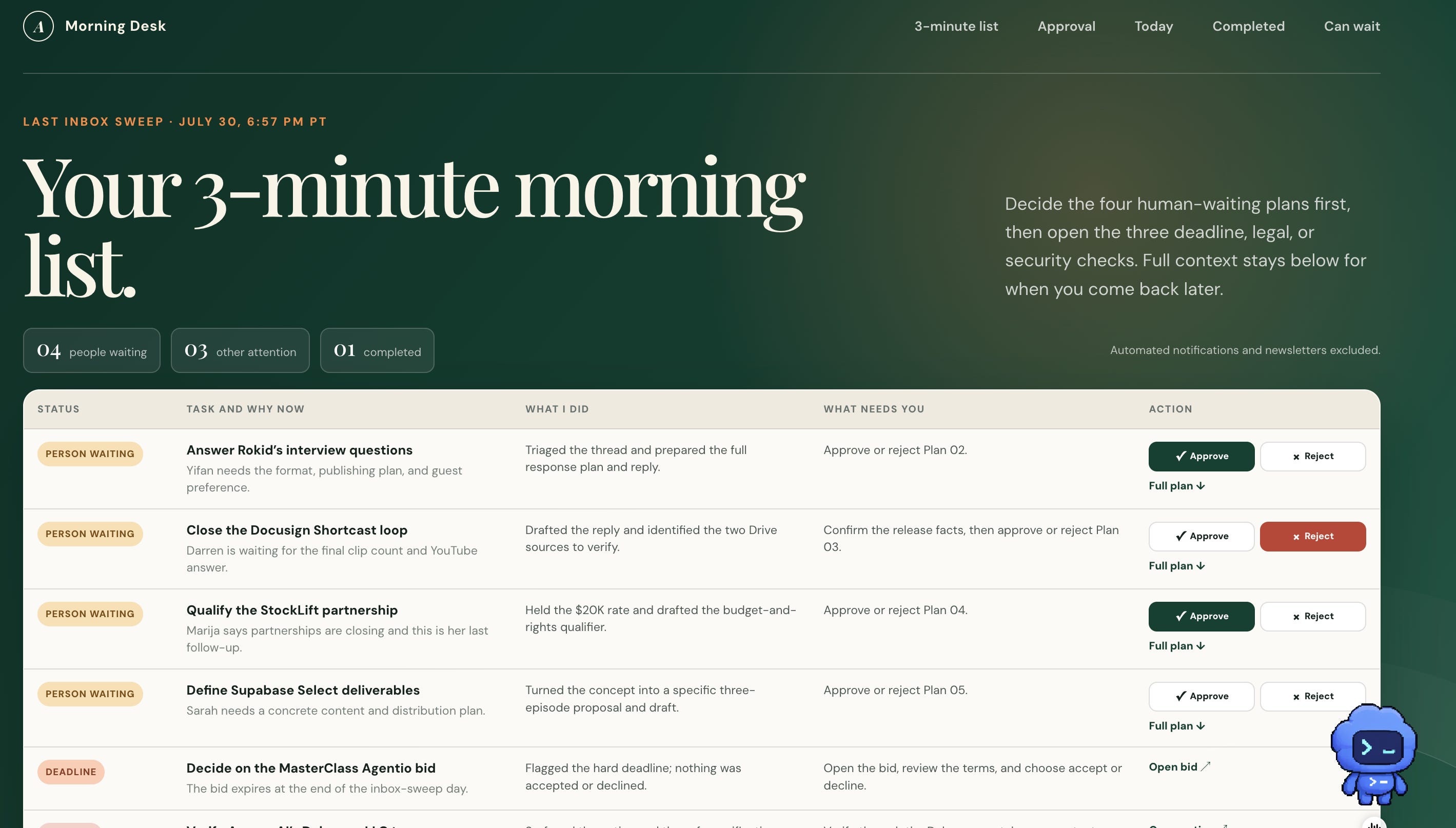
Task: Approve the Docusign Shortcast loop plan
Action: pyautogui.click(x=1202, y=536)
